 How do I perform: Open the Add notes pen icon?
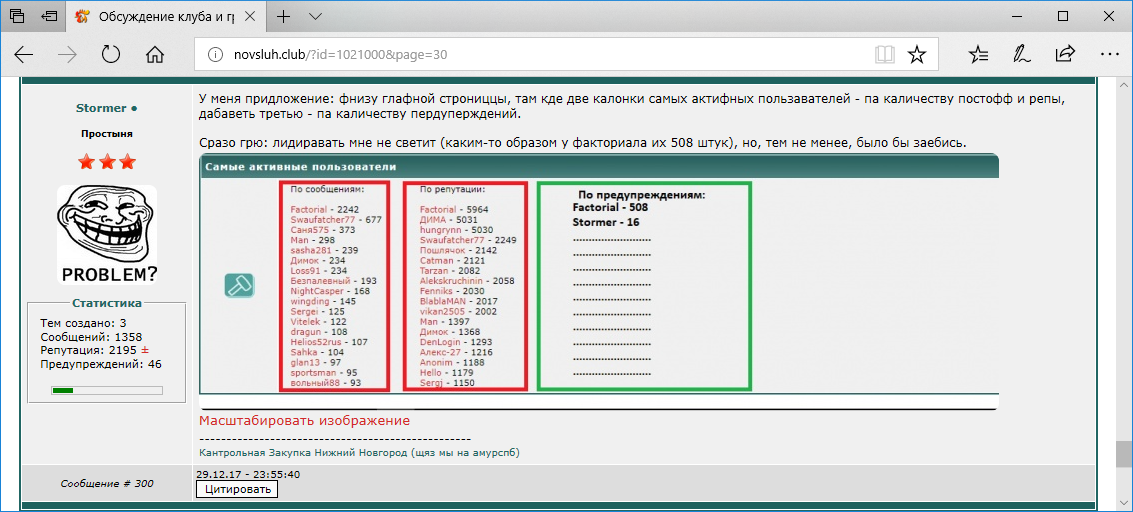1021,54
